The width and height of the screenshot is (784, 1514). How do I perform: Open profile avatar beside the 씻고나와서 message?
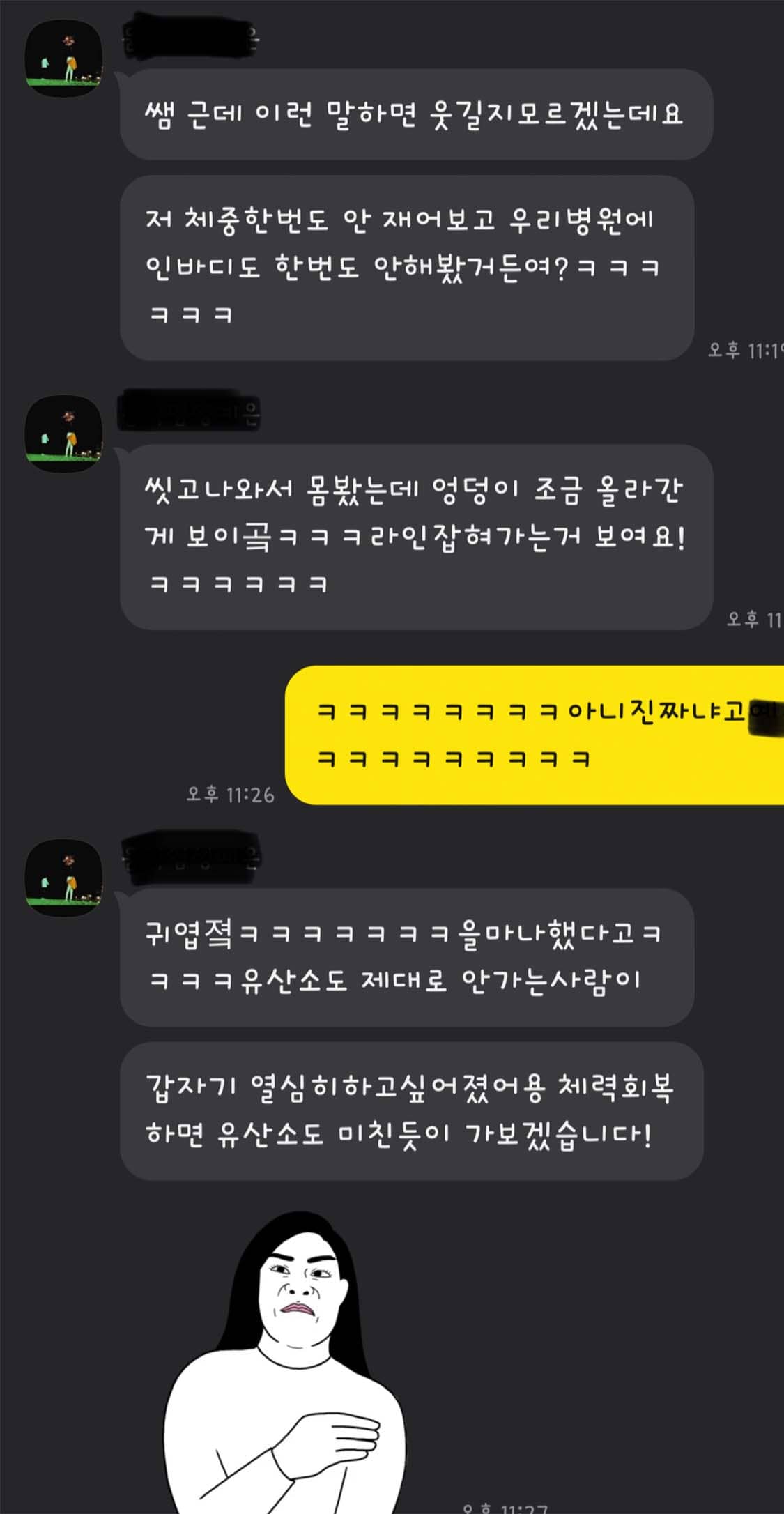point(64,434)
